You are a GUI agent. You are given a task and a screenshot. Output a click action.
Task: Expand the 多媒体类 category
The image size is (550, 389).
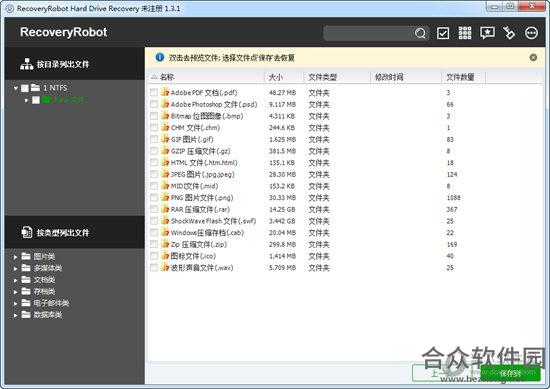click(15, 268)
